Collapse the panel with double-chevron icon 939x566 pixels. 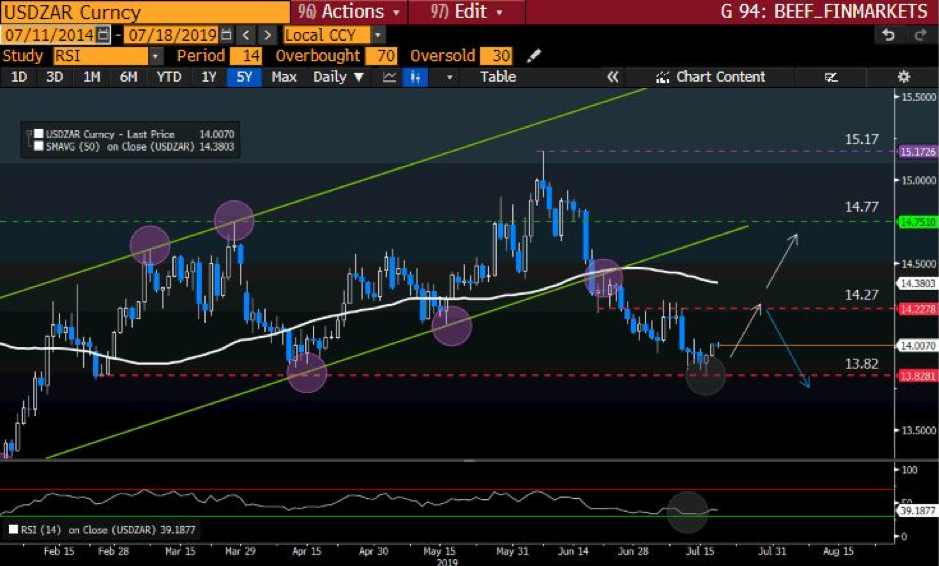click(612, 77)
